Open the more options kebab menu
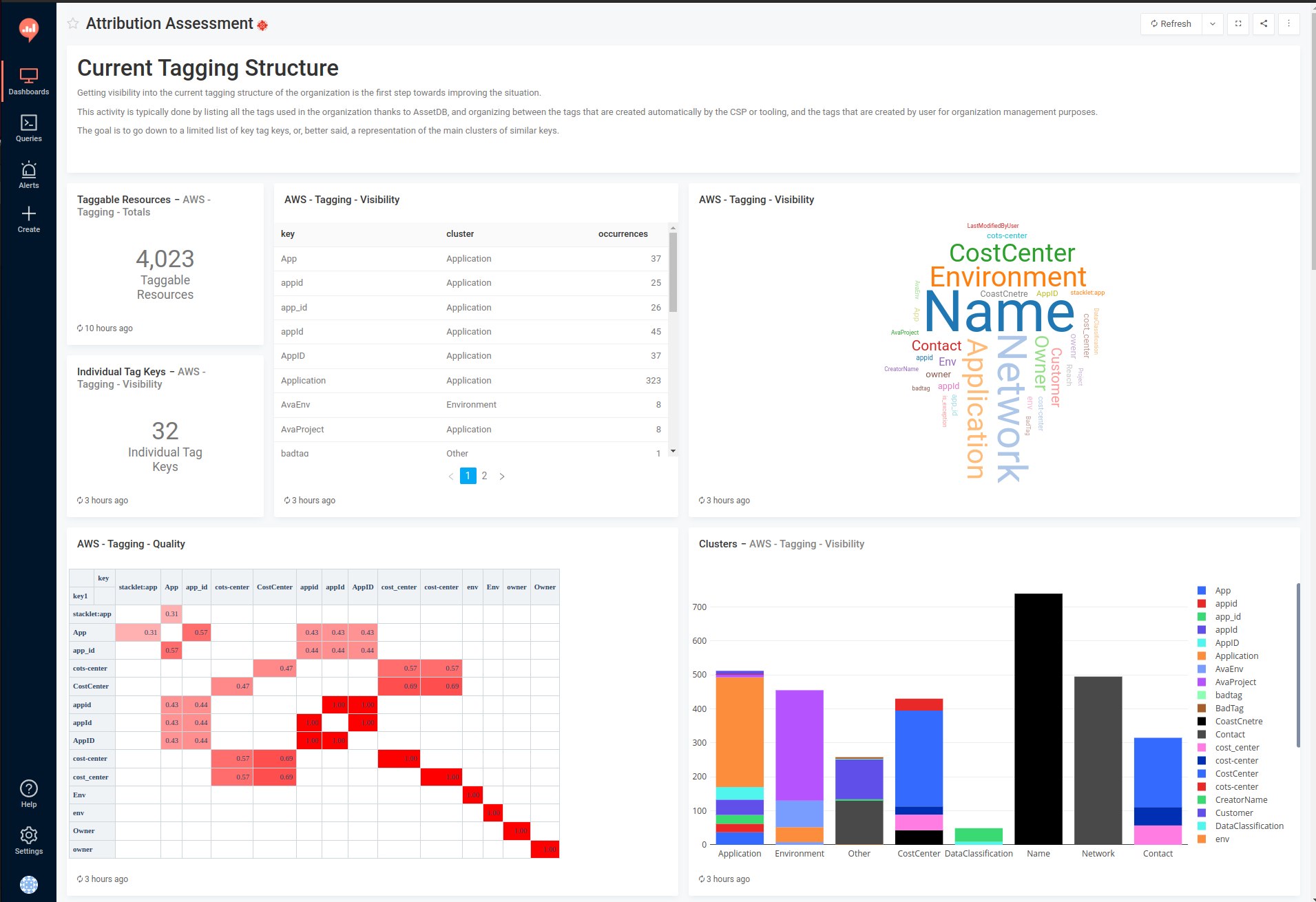The height and width of the screenshot is (902, 1316). 1289,23
